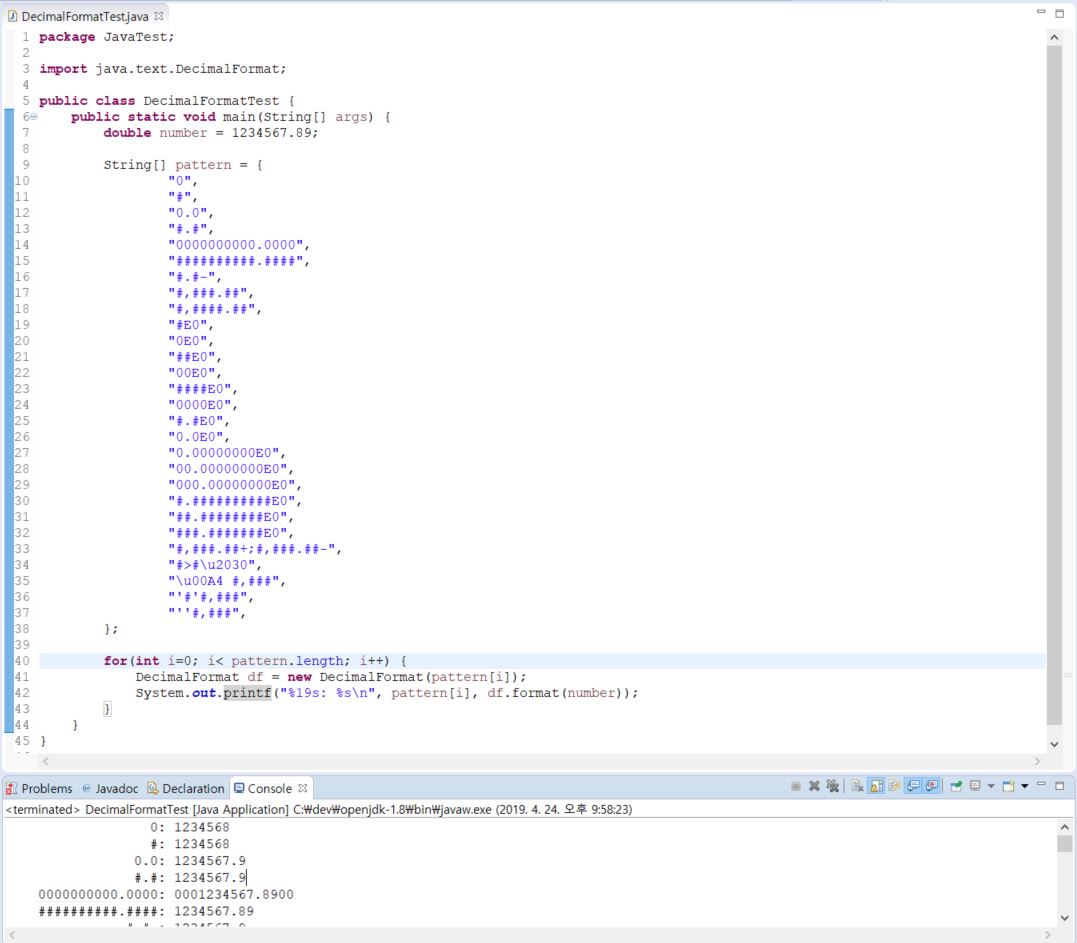1077x943 pixels.
Task: Click the Java file icon on editor tab
Action: (x=12, y=16)
